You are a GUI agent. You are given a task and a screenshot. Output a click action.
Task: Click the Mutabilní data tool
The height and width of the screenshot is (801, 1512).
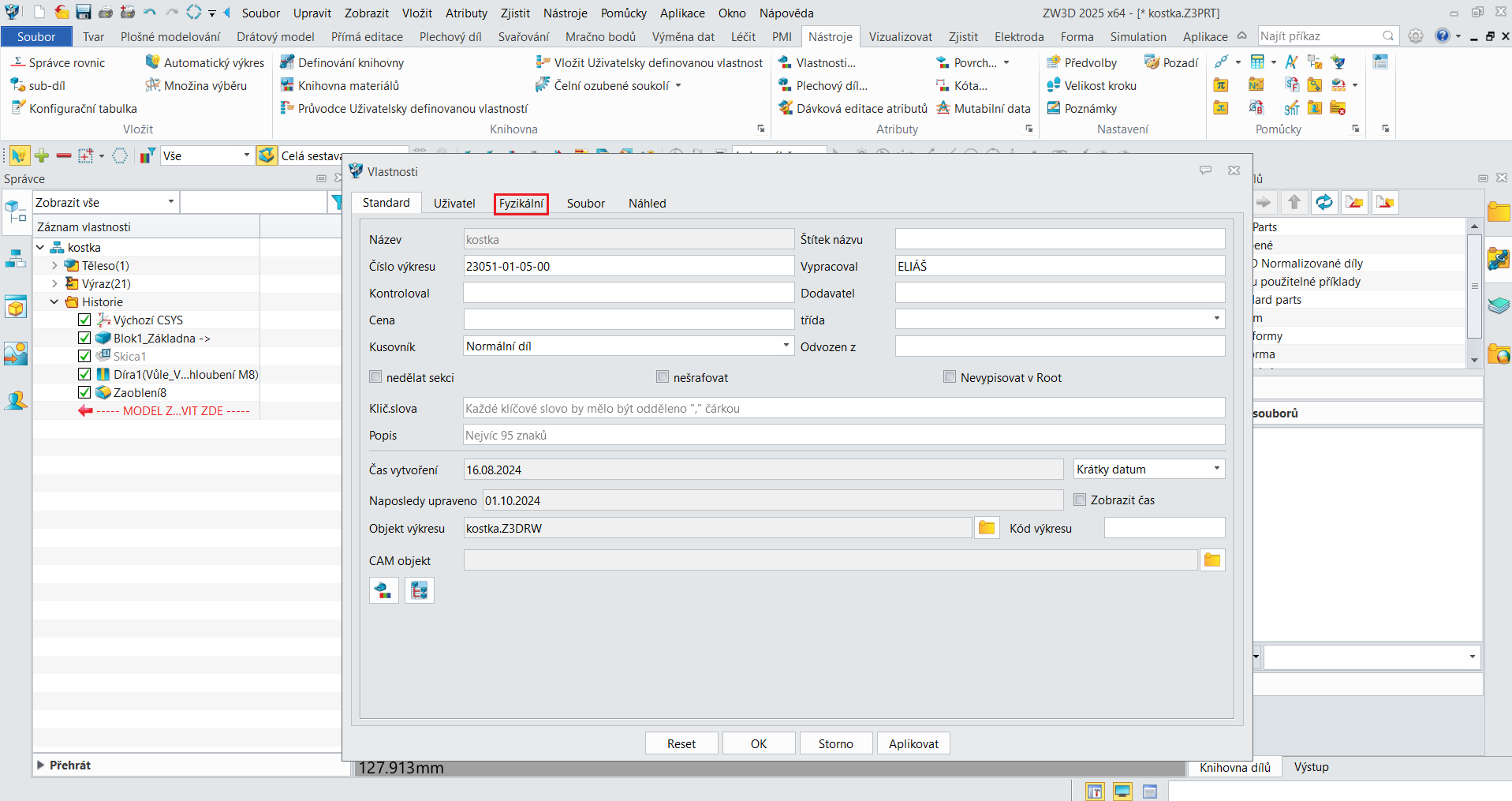(x=984, y=109)
